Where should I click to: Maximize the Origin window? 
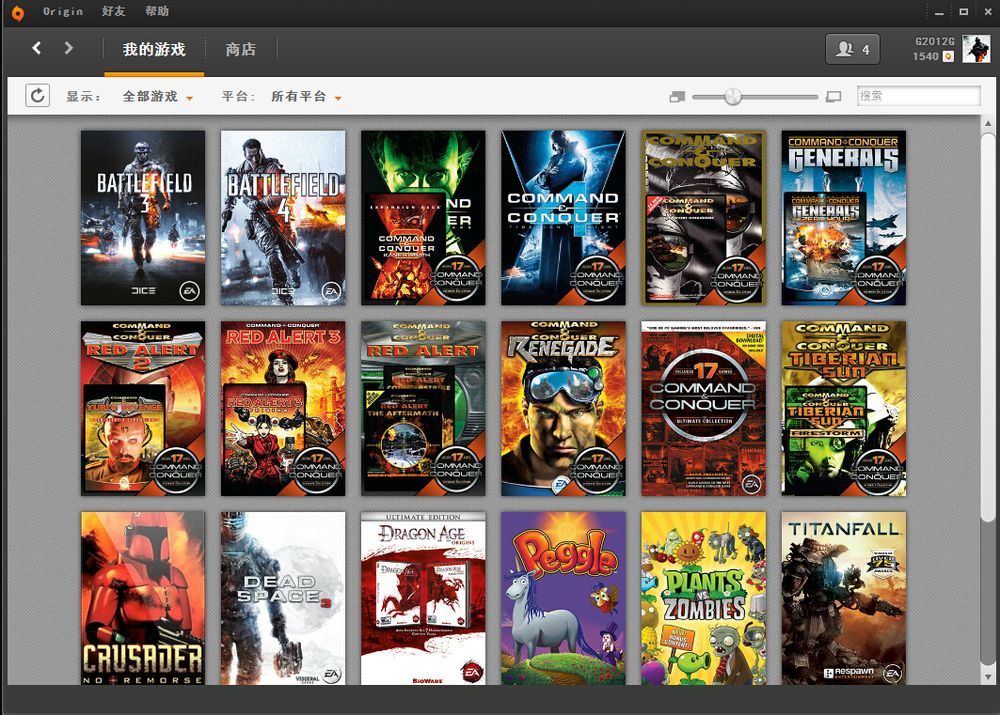point(964,11)
